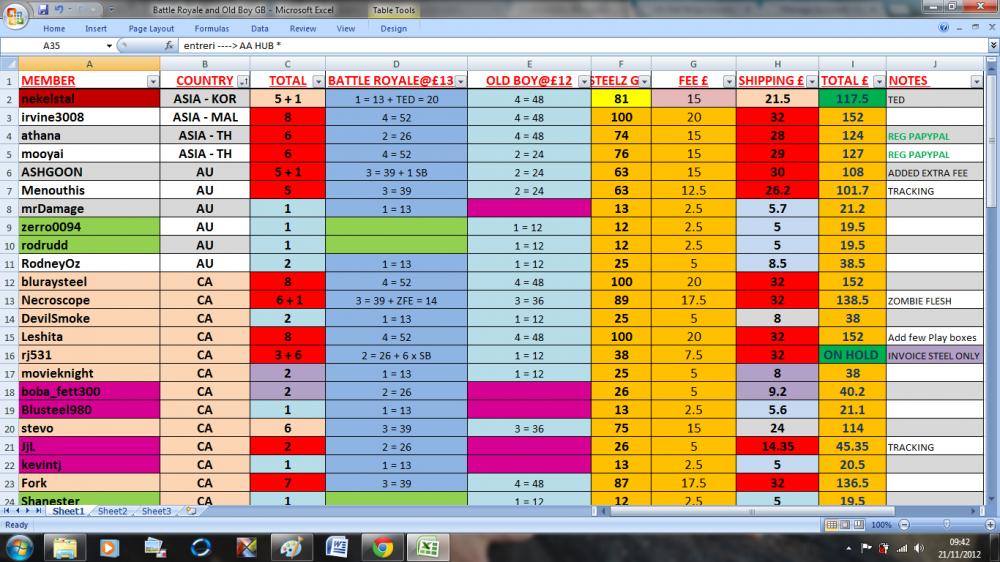Switch to Sheet2 tab
The height and width of the screenshot is (562, 1000).
[x=112, y=511]
